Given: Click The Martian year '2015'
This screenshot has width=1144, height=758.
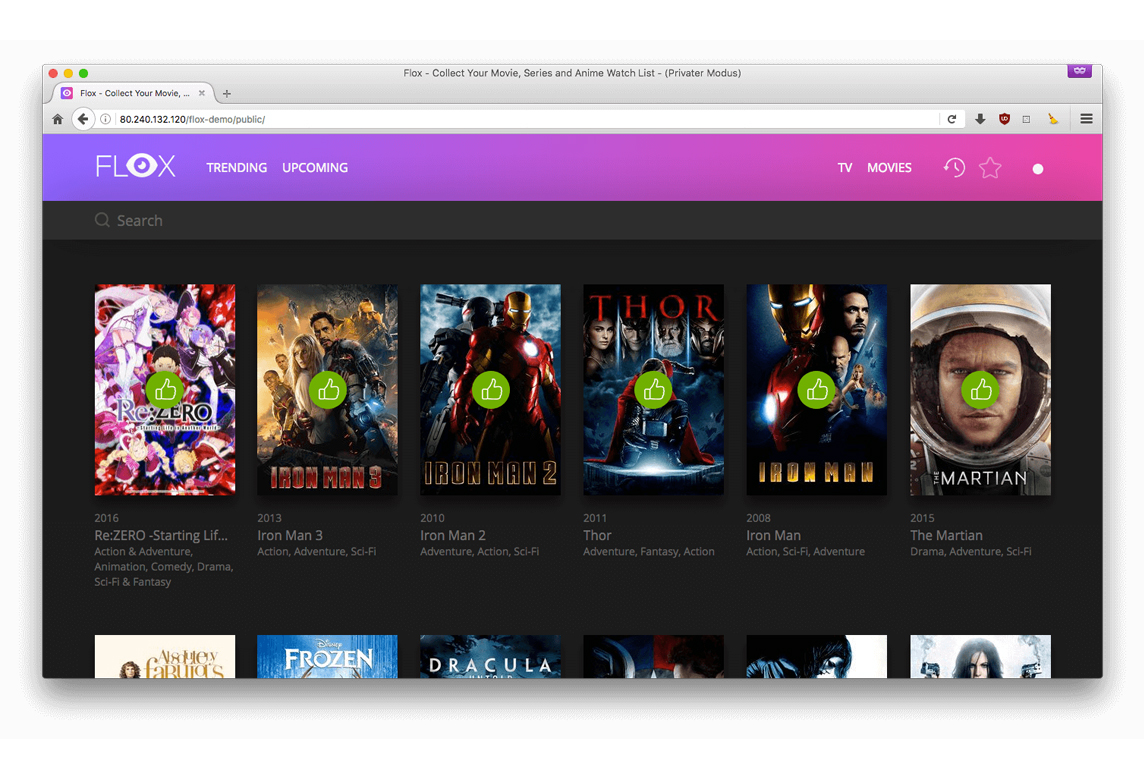Looking at the screenshot, I should point(922,518).
